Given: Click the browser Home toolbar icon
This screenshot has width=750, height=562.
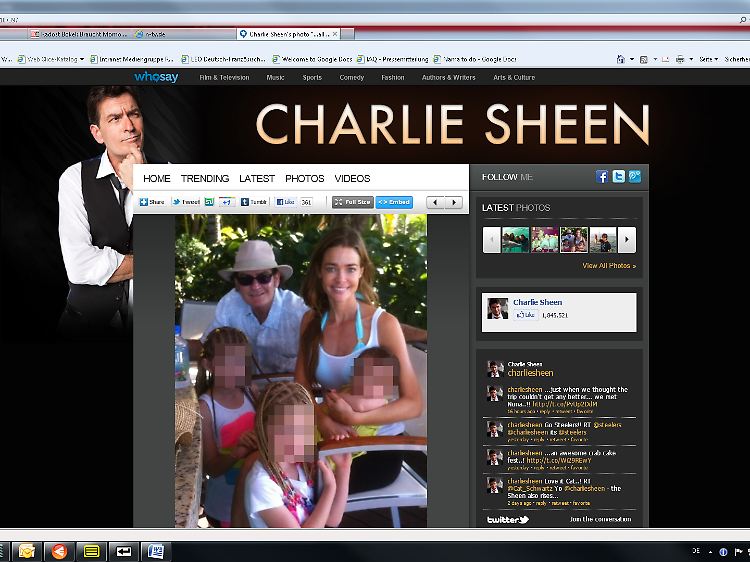Looking at the screenshot, I should click(621, 59).
